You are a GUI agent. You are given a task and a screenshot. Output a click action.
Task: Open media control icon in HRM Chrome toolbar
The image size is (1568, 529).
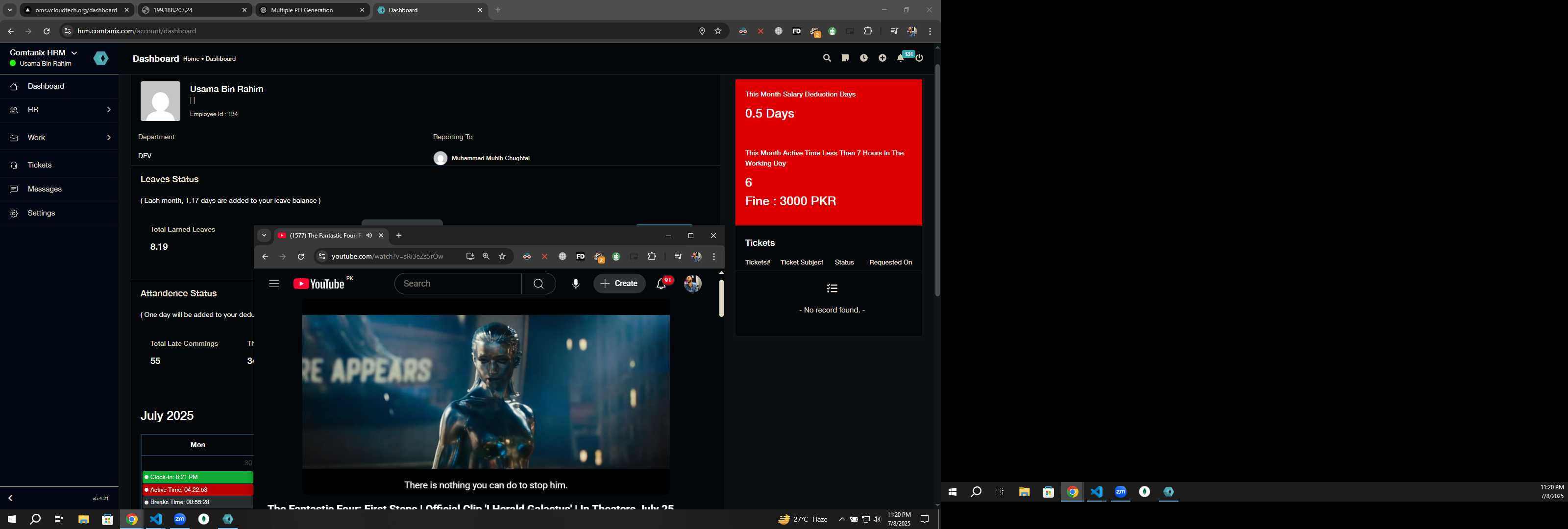coord(894,31)
